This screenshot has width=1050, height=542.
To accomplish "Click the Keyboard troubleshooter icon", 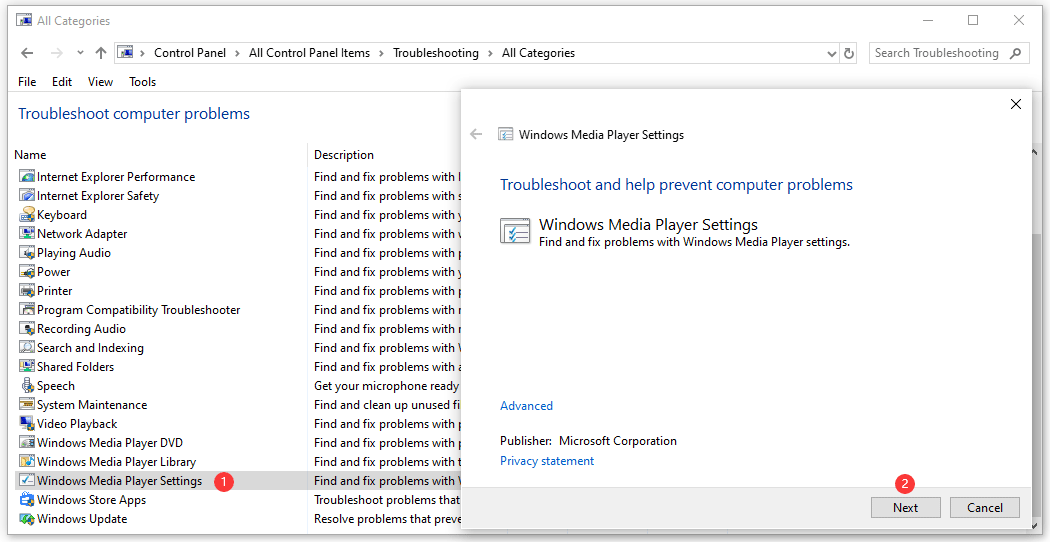I will pyautogui.click(x=27, y=215).
